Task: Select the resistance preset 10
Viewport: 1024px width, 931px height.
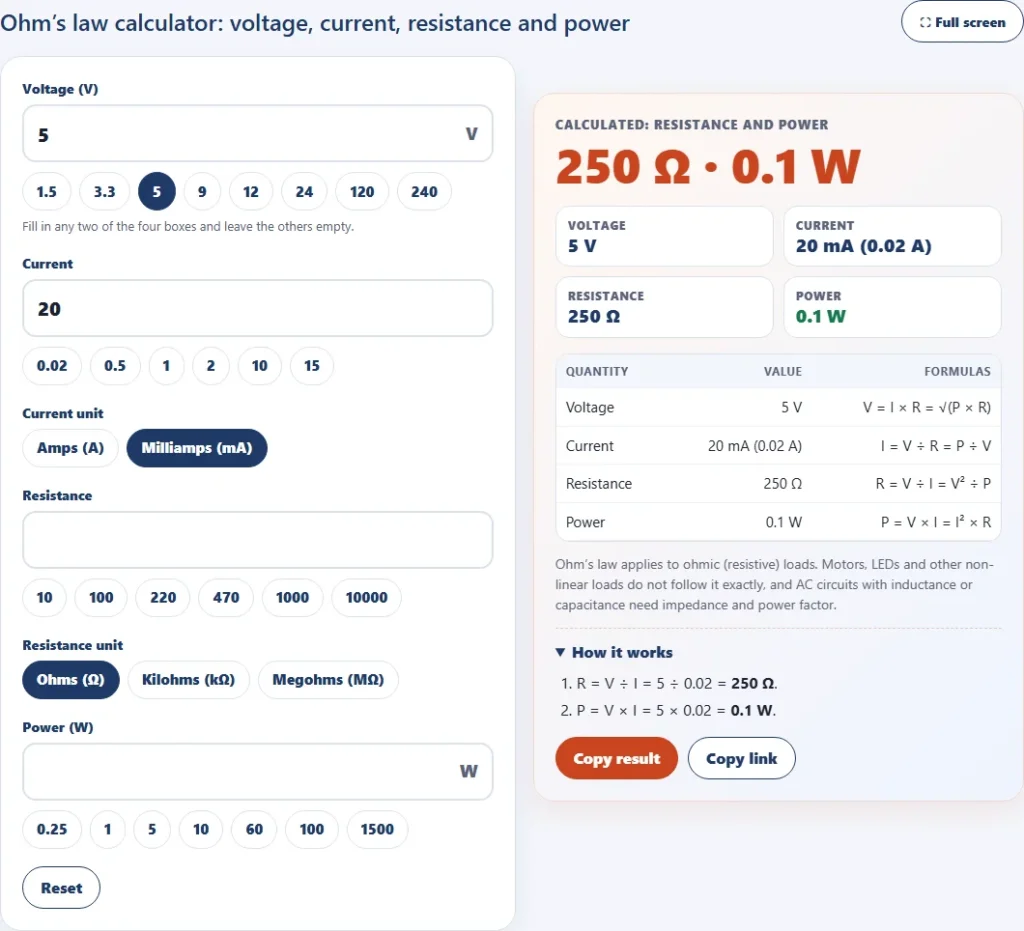Action: click(x=44, y=597)
